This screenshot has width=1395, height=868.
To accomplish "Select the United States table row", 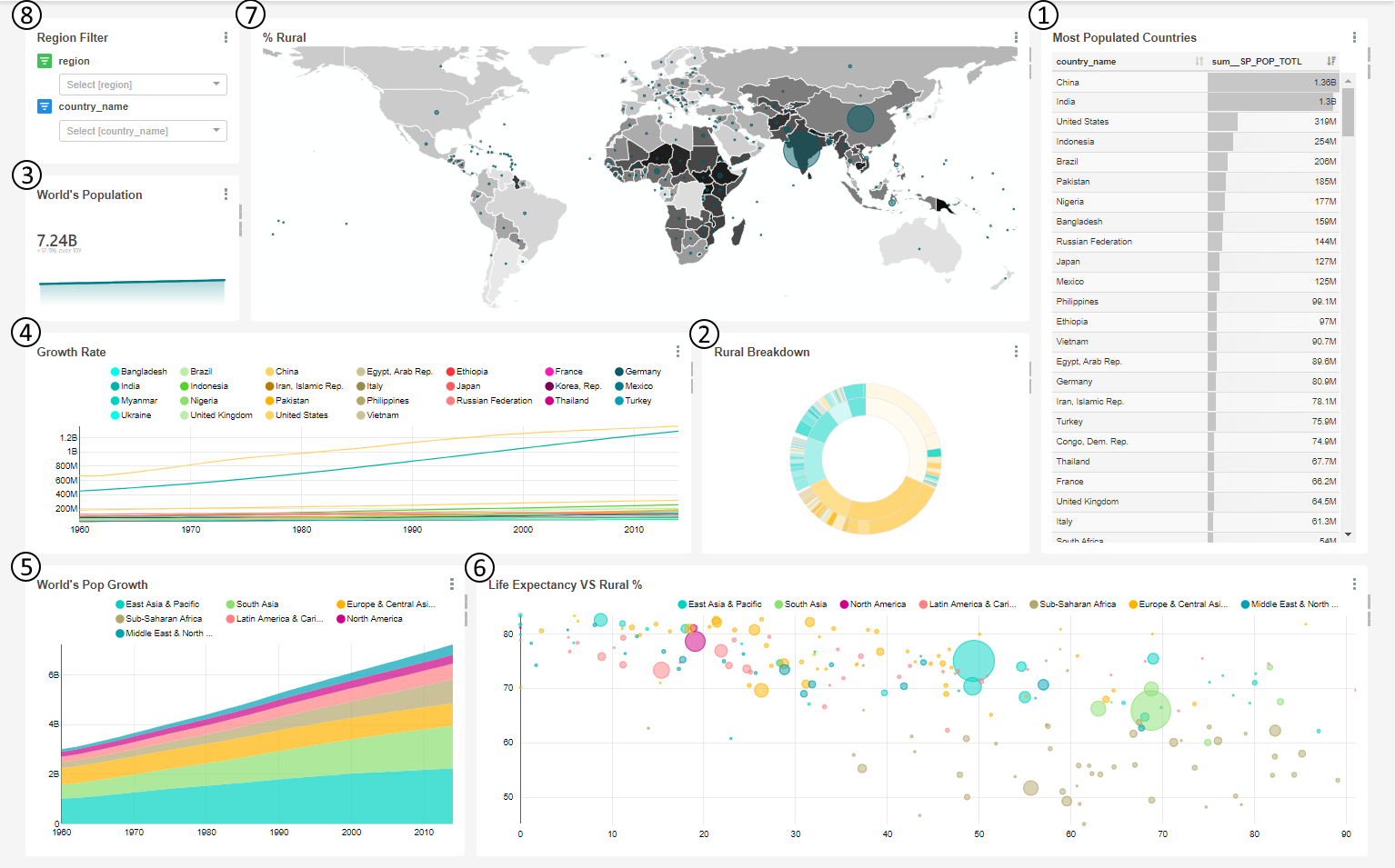I will point(1196,122).
